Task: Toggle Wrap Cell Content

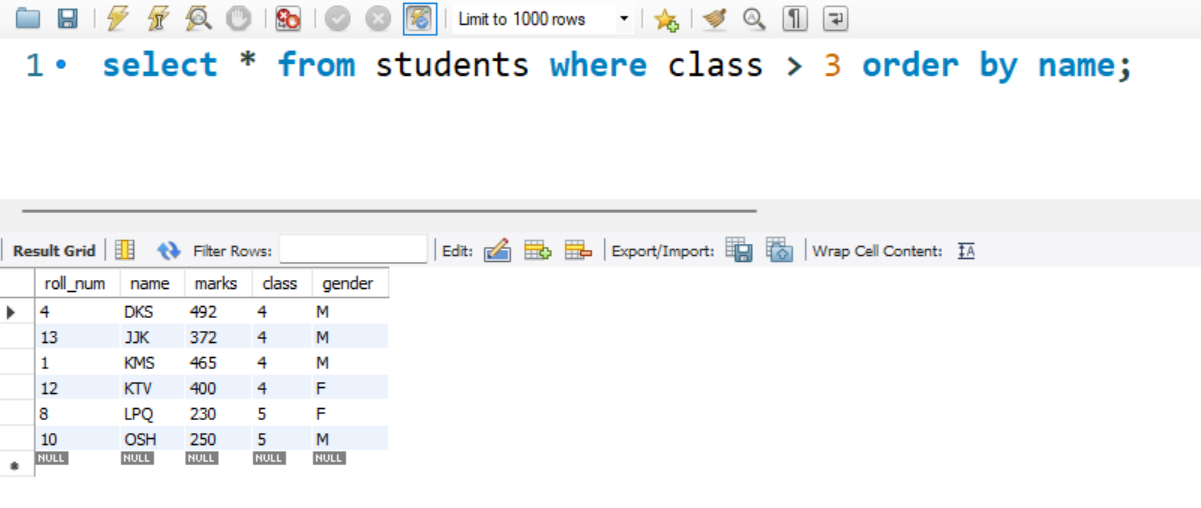Action: coord(966,251)
